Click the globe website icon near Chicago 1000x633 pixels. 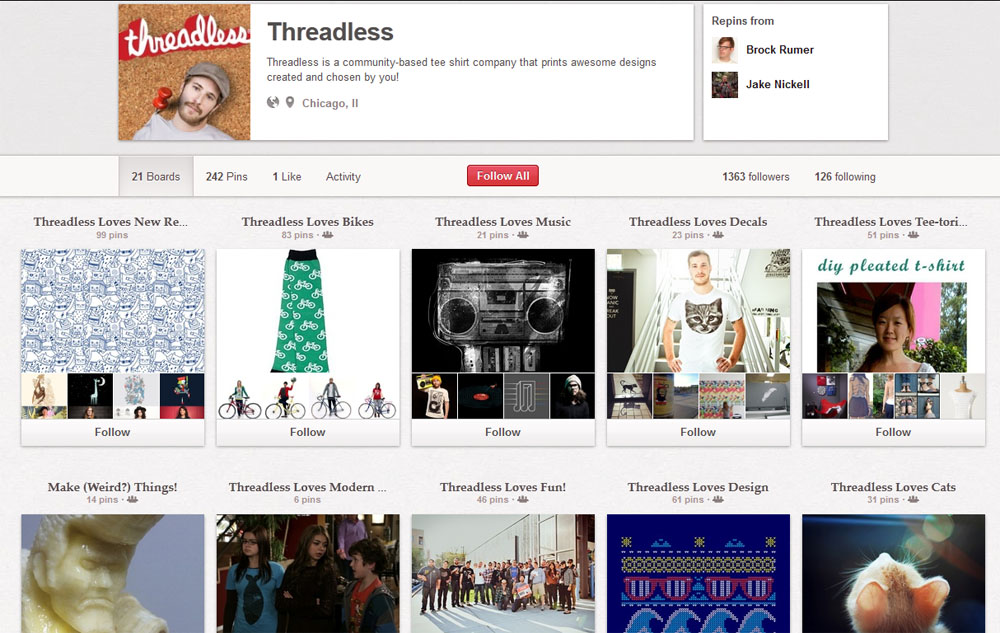coord(273,102)
